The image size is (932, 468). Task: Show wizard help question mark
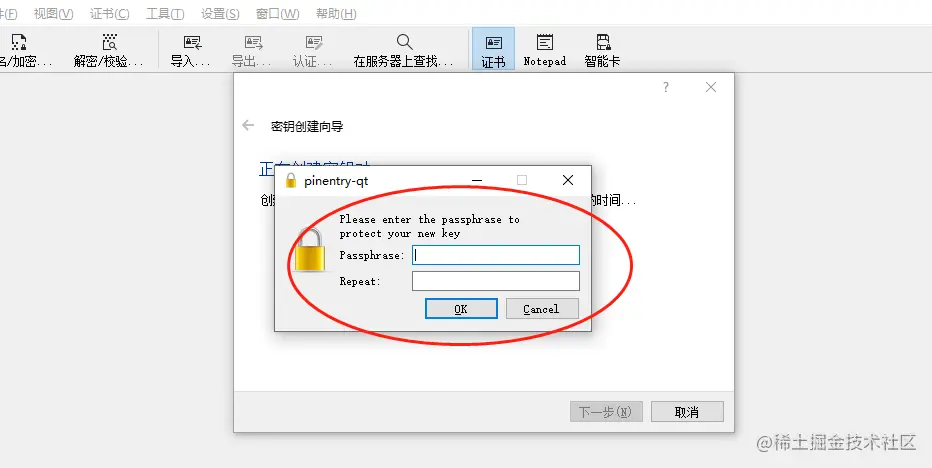[x=666, y=87]
